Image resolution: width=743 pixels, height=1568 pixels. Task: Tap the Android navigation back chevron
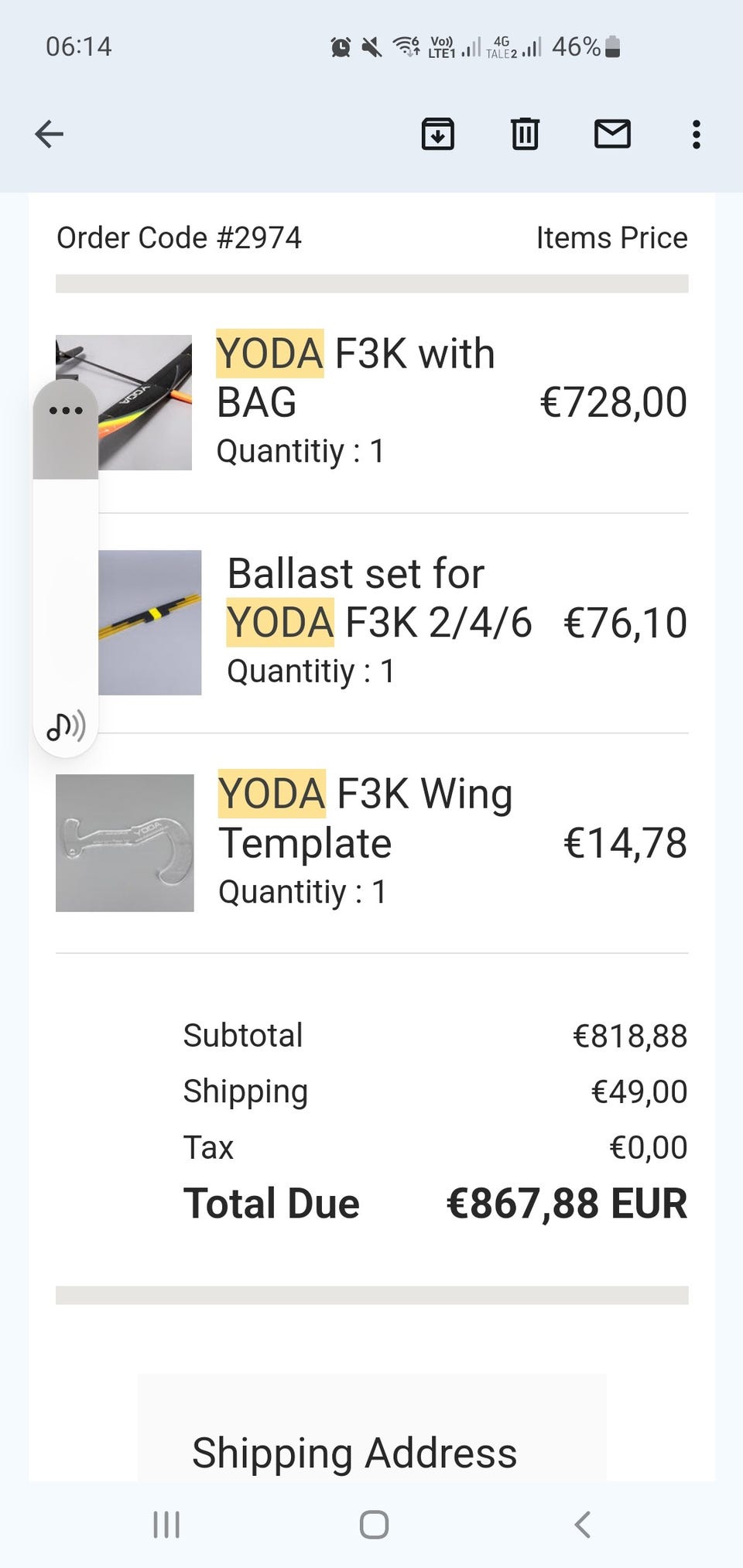click(582, 1525)
